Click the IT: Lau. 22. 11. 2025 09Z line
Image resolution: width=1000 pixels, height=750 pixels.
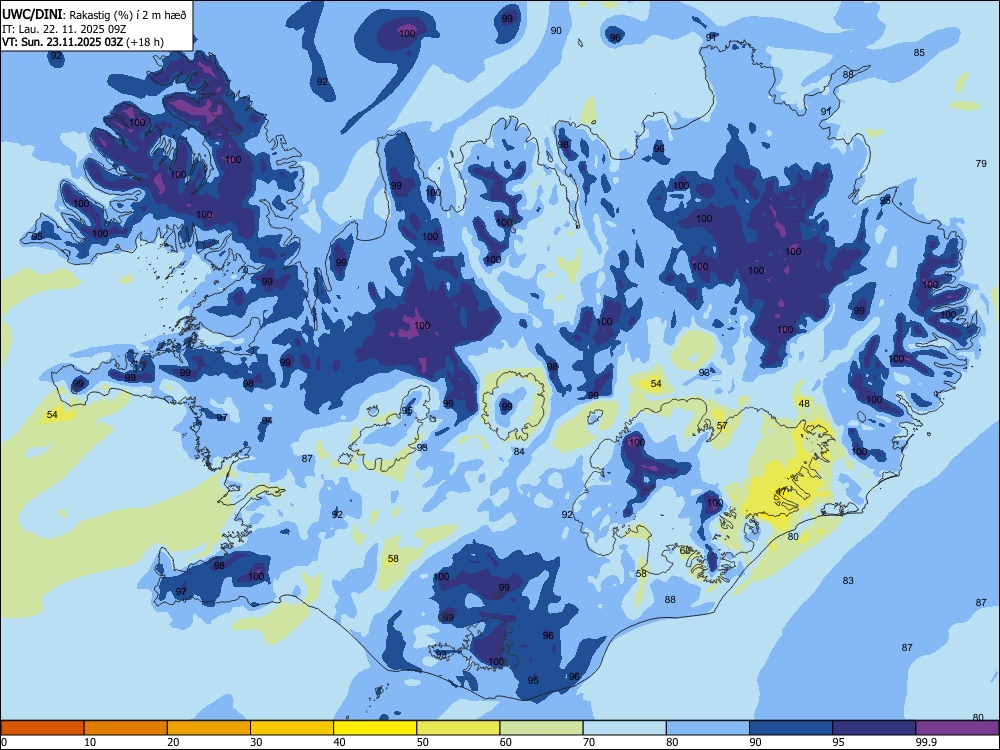point(64,29)
